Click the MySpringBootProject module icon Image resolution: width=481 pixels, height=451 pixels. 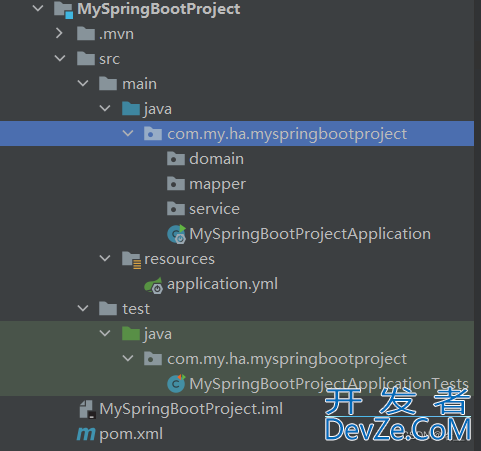[63, 10]
